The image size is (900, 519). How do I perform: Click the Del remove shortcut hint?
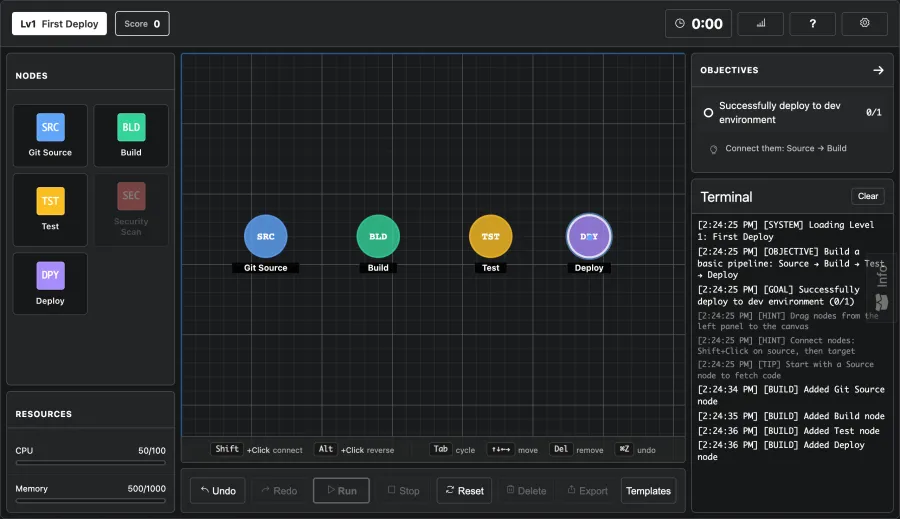coord(576,450)
